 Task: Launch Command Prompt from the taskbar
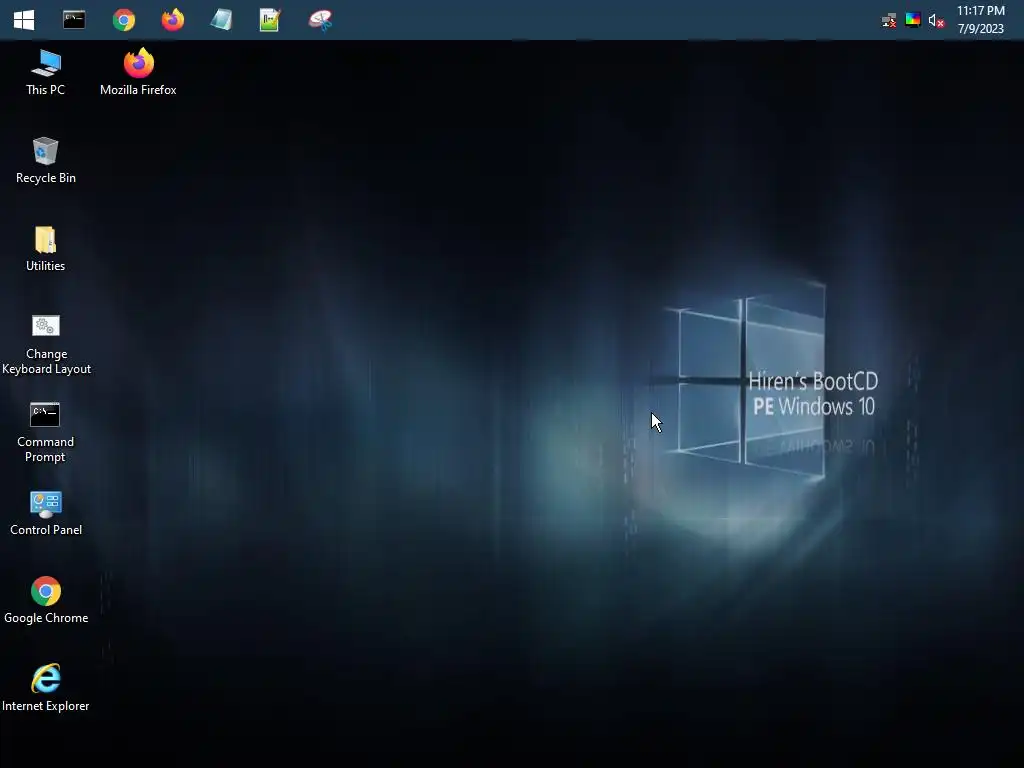(x=74, y=20)
